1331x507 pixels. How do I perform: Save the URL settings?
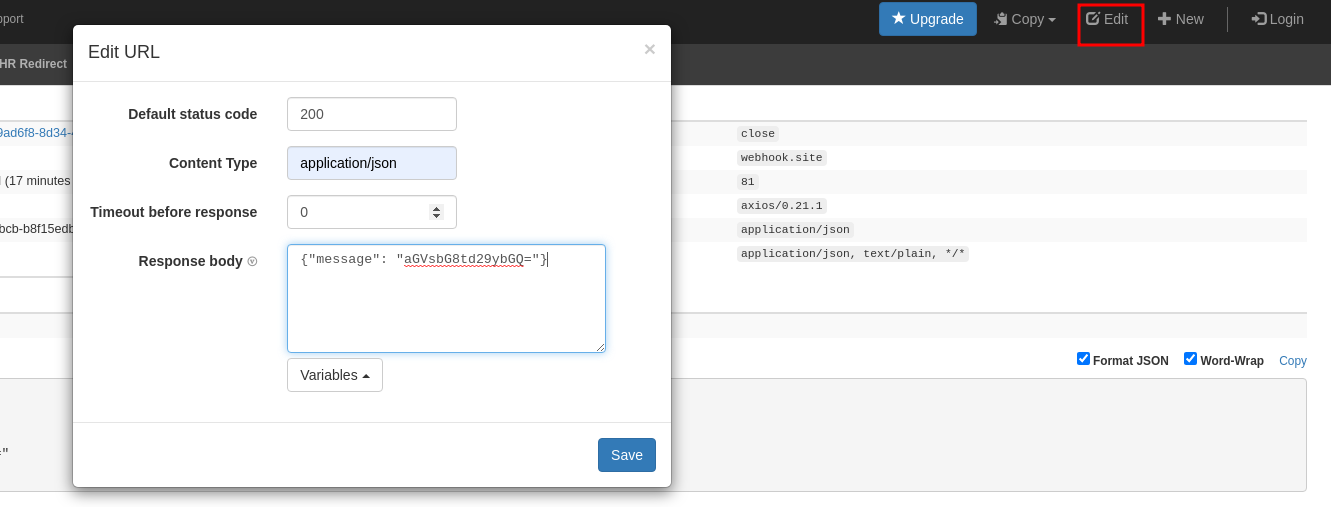(x=626, y=455)
